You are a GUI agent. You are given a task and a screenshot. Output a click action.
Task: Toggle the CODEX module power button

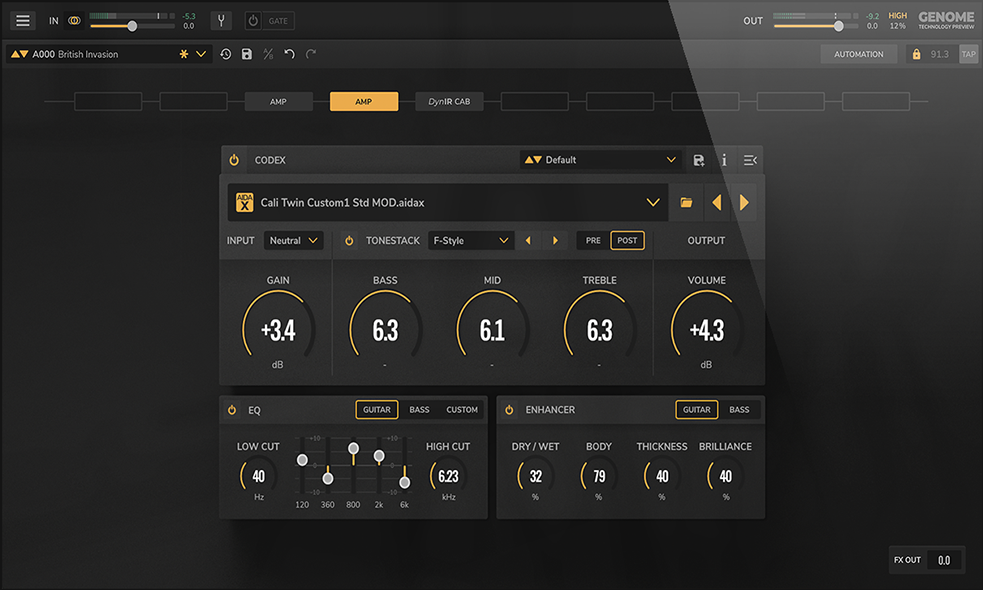pyautogui.click(x=234, y=160)
